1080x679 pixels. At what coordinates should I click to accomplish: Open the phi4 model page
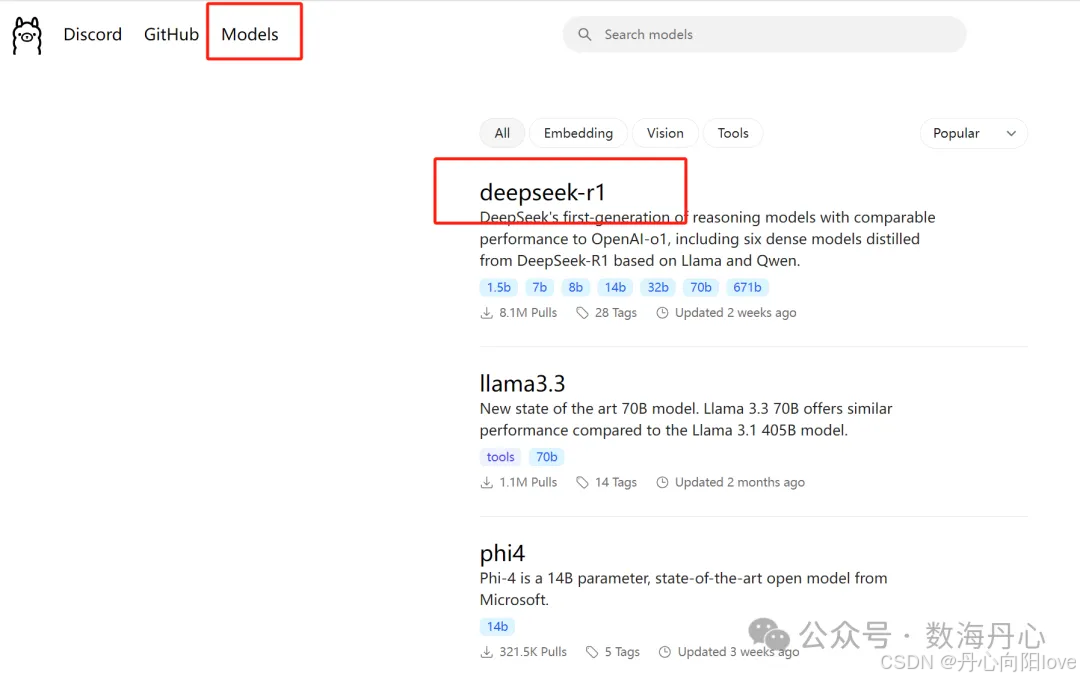tap(502, 553)
